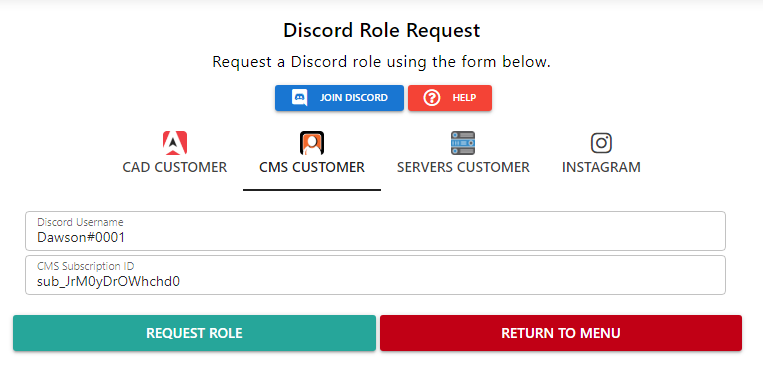Click the server rack icon
763x372 pixels.
coord(463,143)
